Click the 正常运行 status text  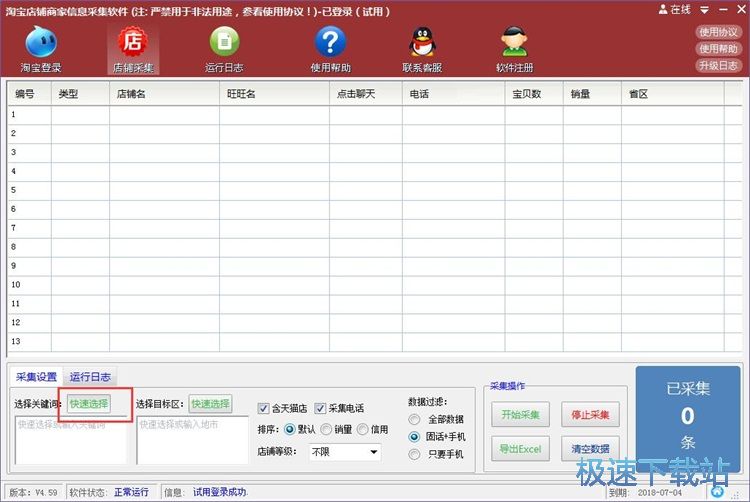(x=132, y=492)
